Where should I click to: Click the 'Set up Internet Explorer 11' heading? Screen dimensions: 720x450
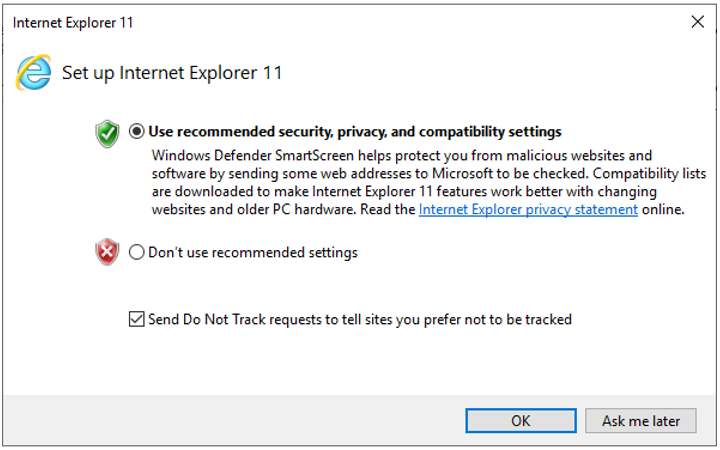click(x=172, y=73)
